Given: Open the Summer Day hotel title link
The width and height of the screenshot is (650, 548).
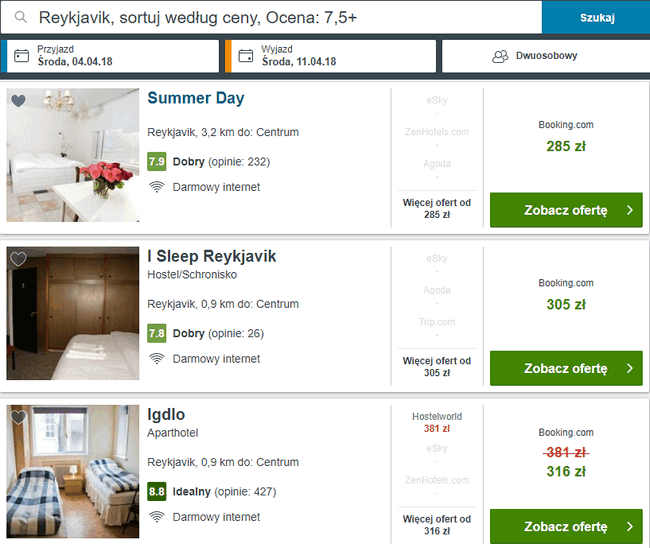Looking at the screenshot, I should pyautogui.click(x=196, y=98).
